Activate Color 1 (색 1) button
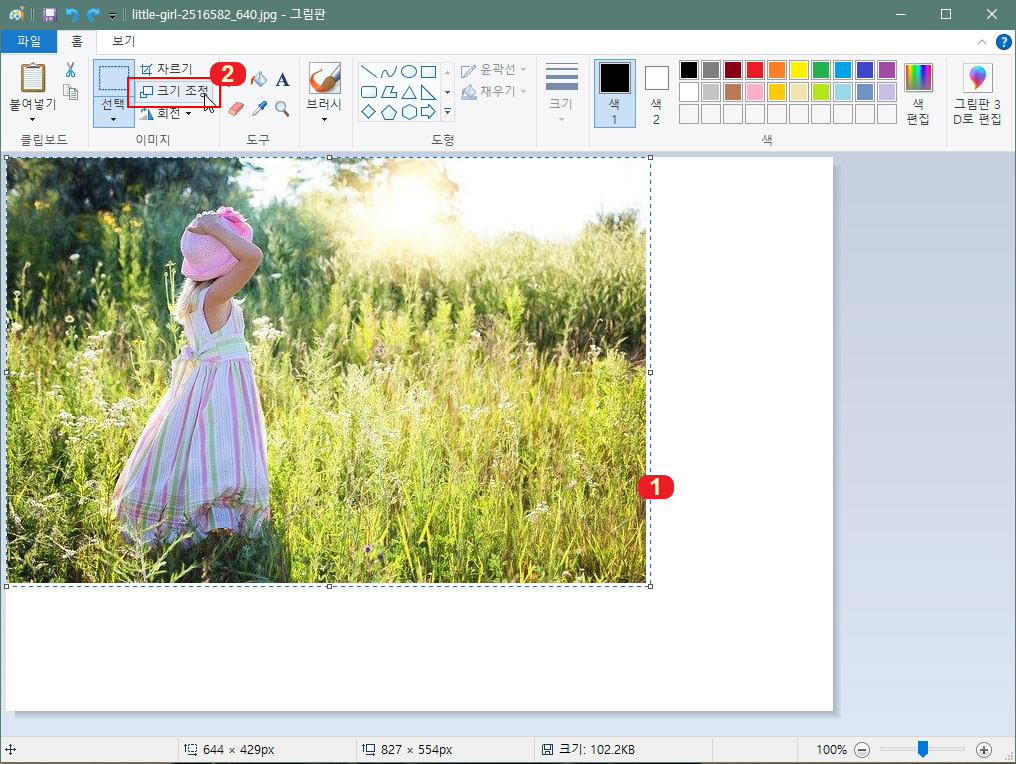1016x764 pixels. pyautogui.click(x=614, y=93)
